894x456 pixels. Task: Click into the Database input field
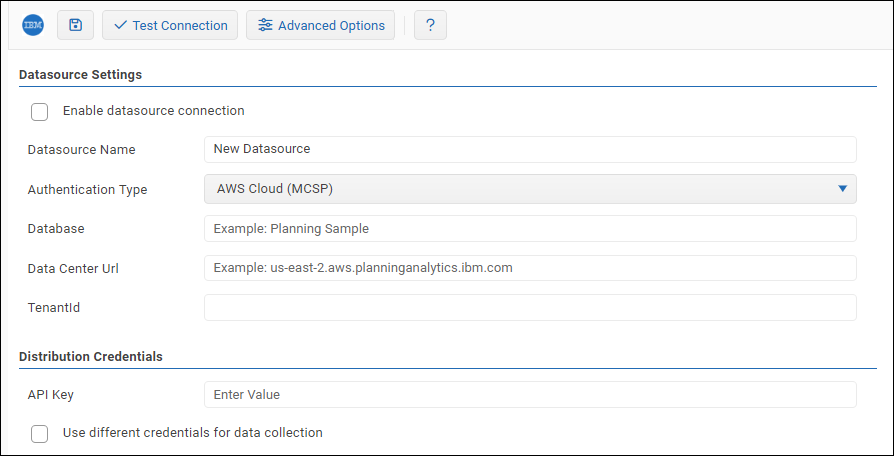pyautogui.click(x=530, y=228)
